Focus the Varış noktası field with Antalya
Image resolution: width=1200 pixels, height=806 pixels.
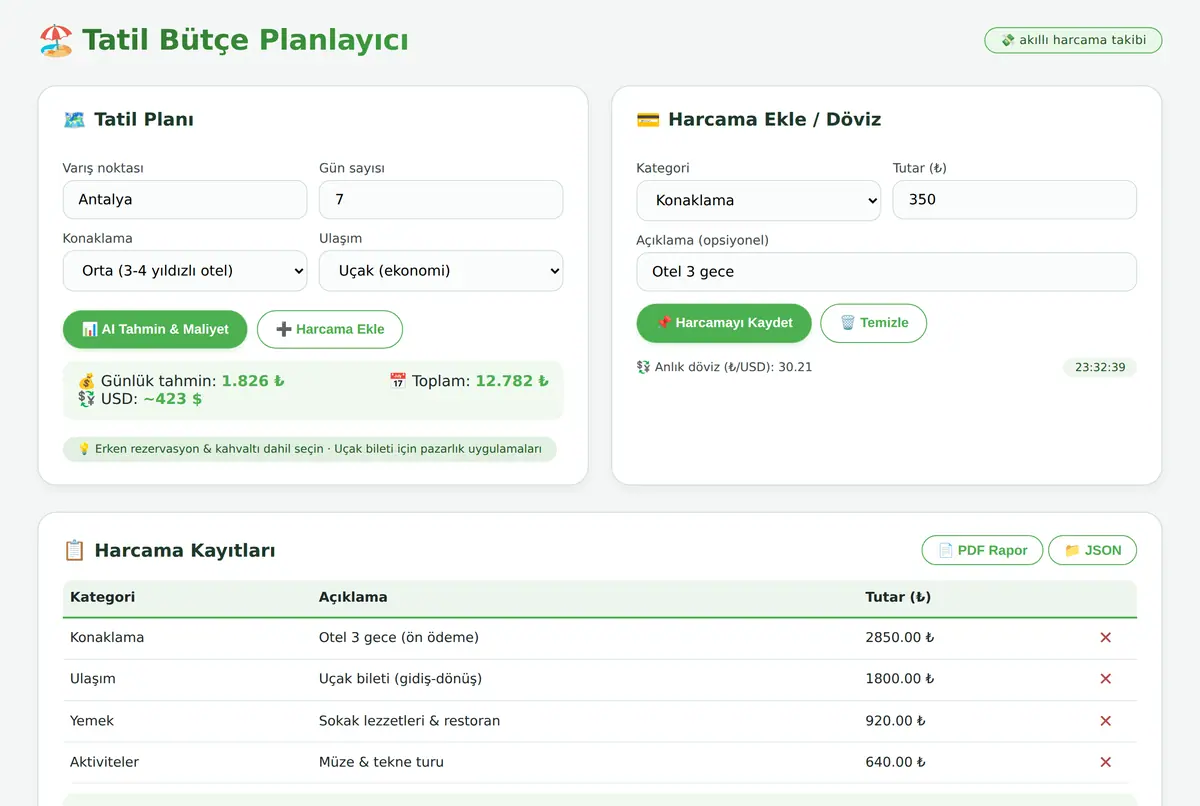[185, 200]
